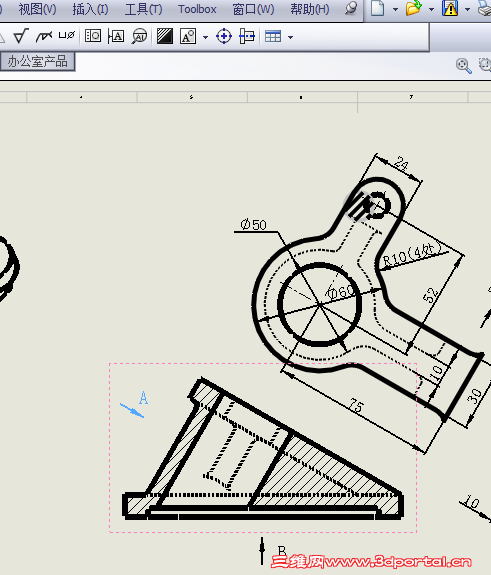Click the Tables icon

(273, 36)
